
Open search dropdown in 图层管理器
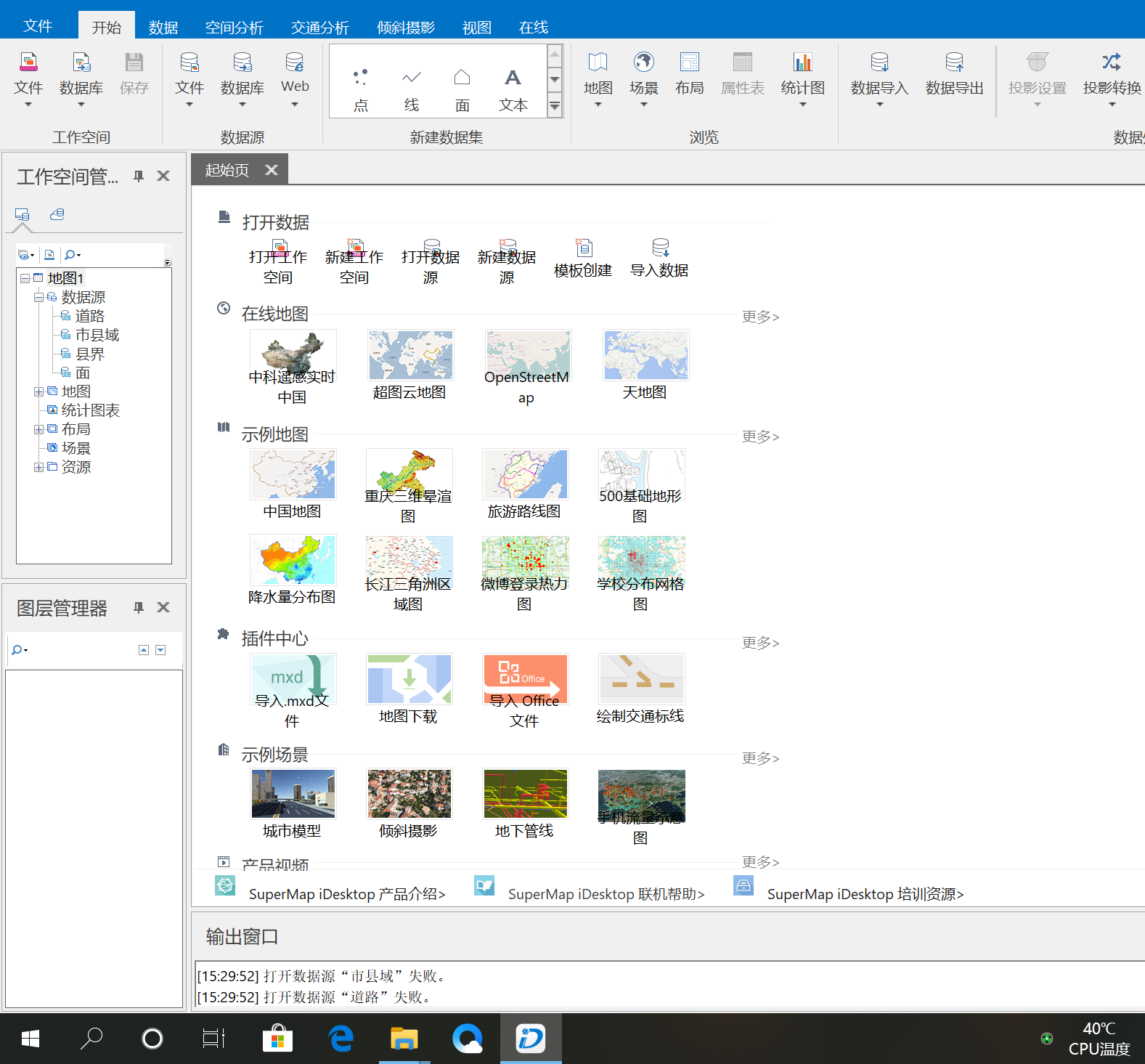tap(20, 650)
